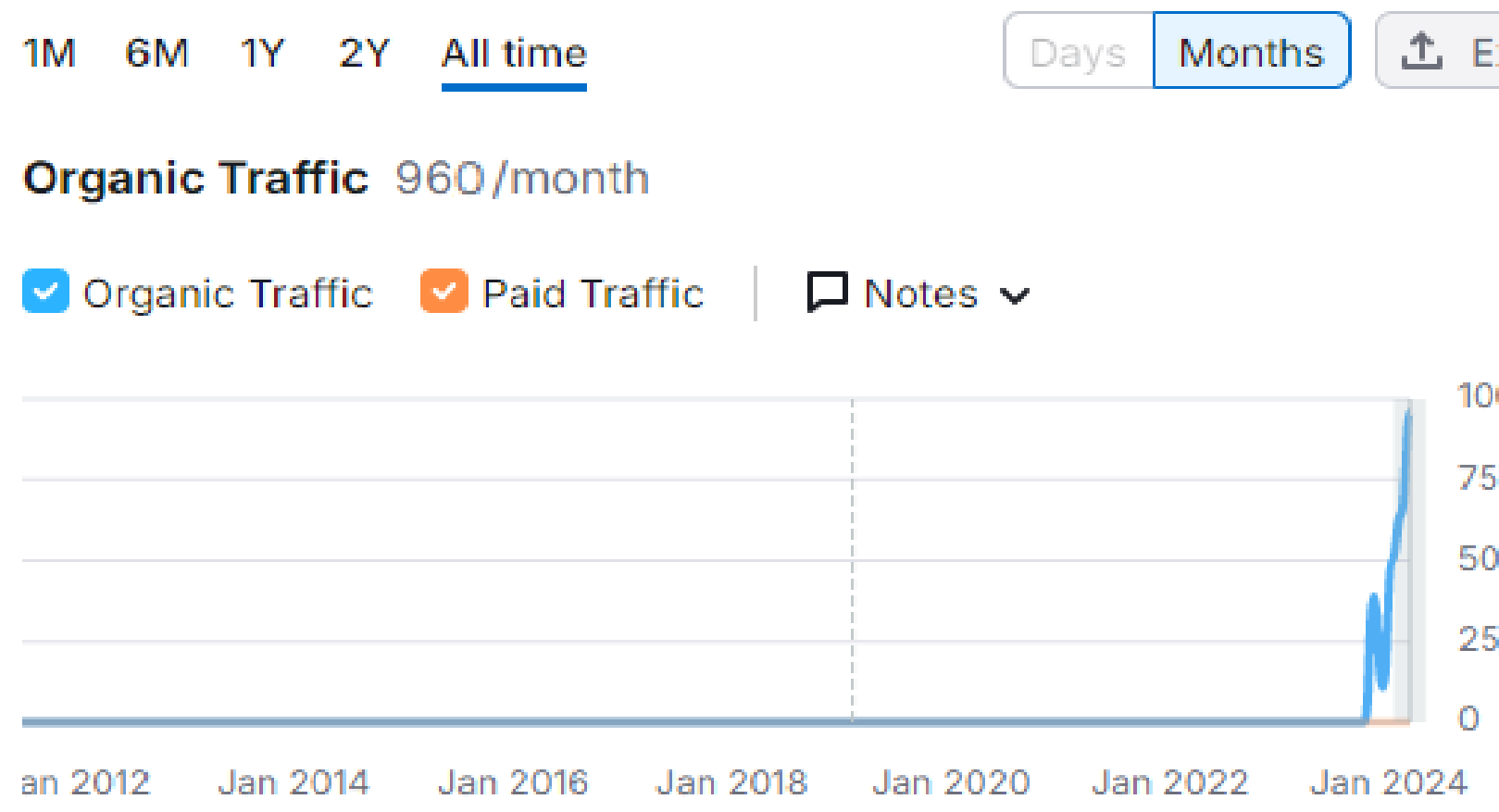Uncheck the Paid Traffic checkbox
This screenshot has height=812, width=1499.
coord(443,292)
